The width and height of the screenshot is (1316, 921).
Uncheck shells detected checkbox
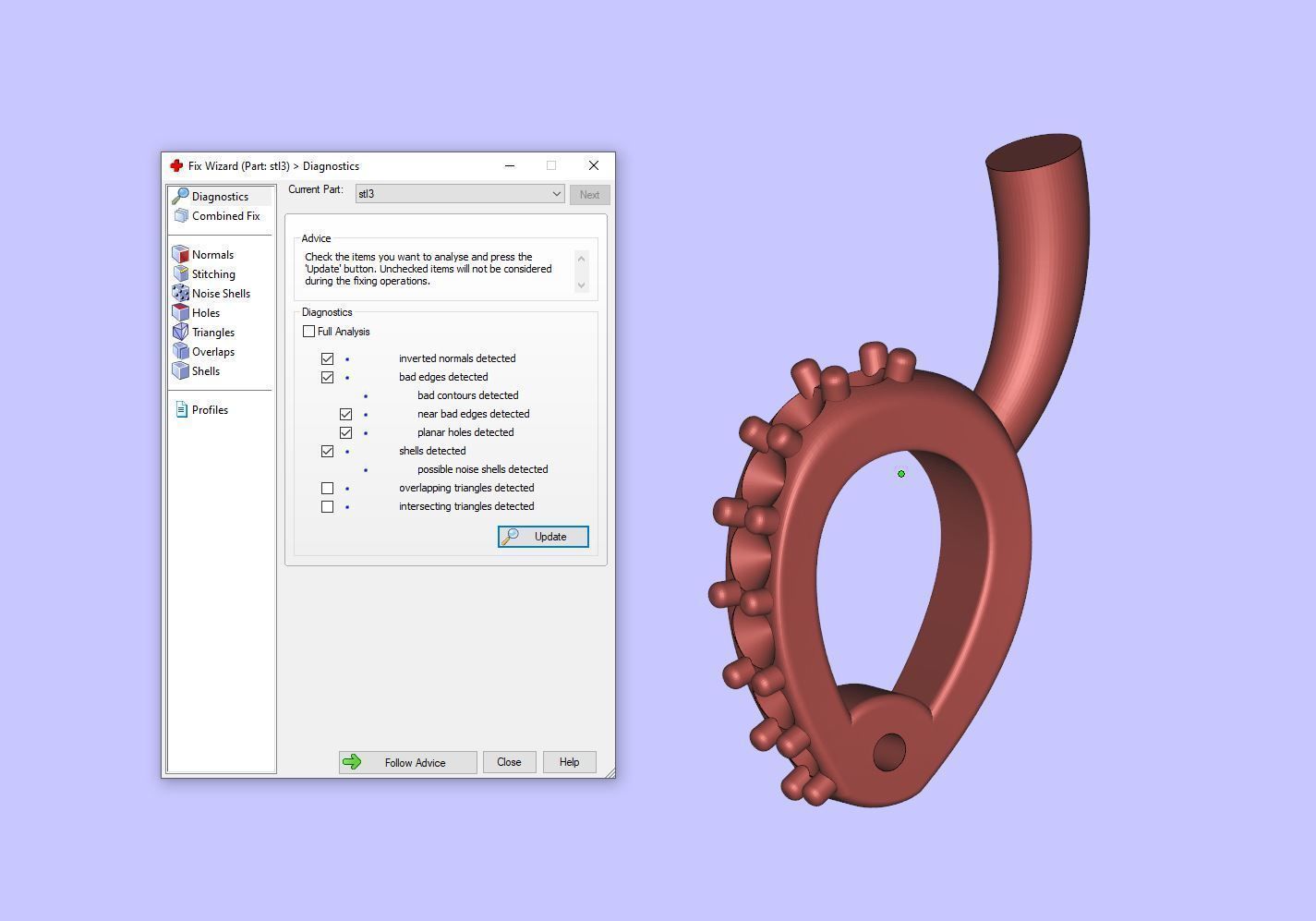(327, 451)
